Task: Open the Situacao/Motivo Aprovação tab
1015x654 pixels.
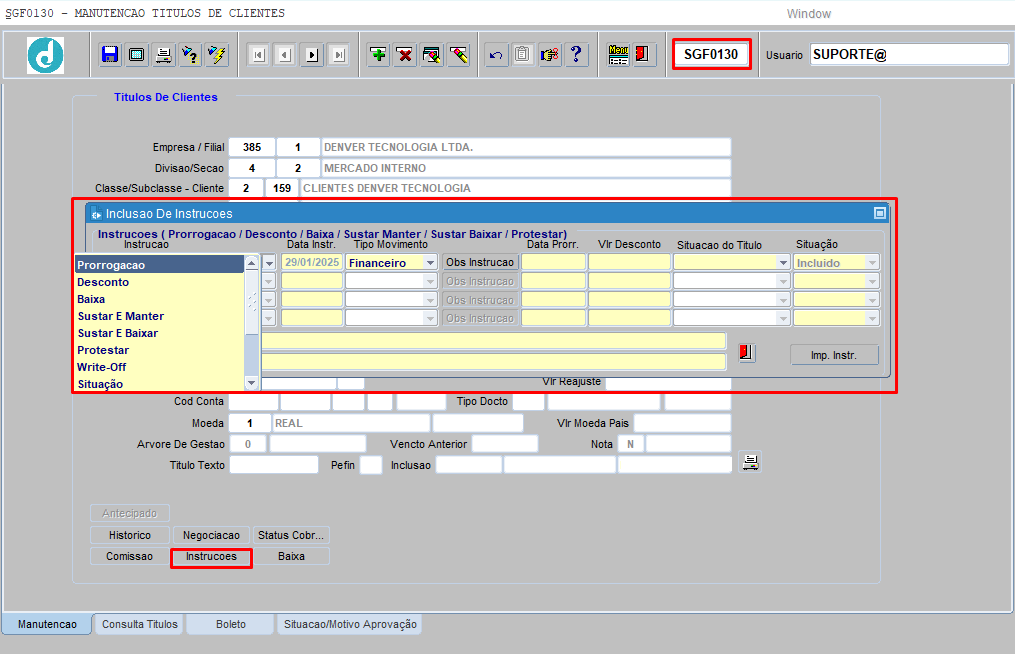Action: coord(350,624)
